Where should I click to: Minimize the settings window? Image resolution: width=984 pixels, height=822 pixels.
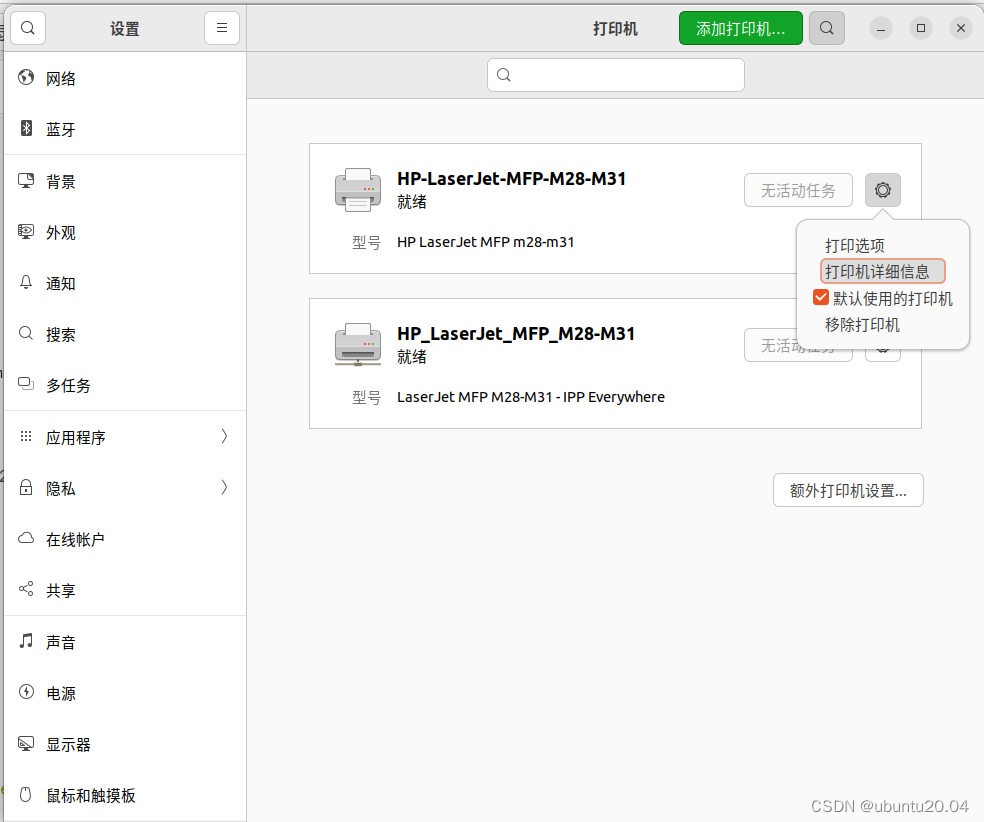(881, 28)
